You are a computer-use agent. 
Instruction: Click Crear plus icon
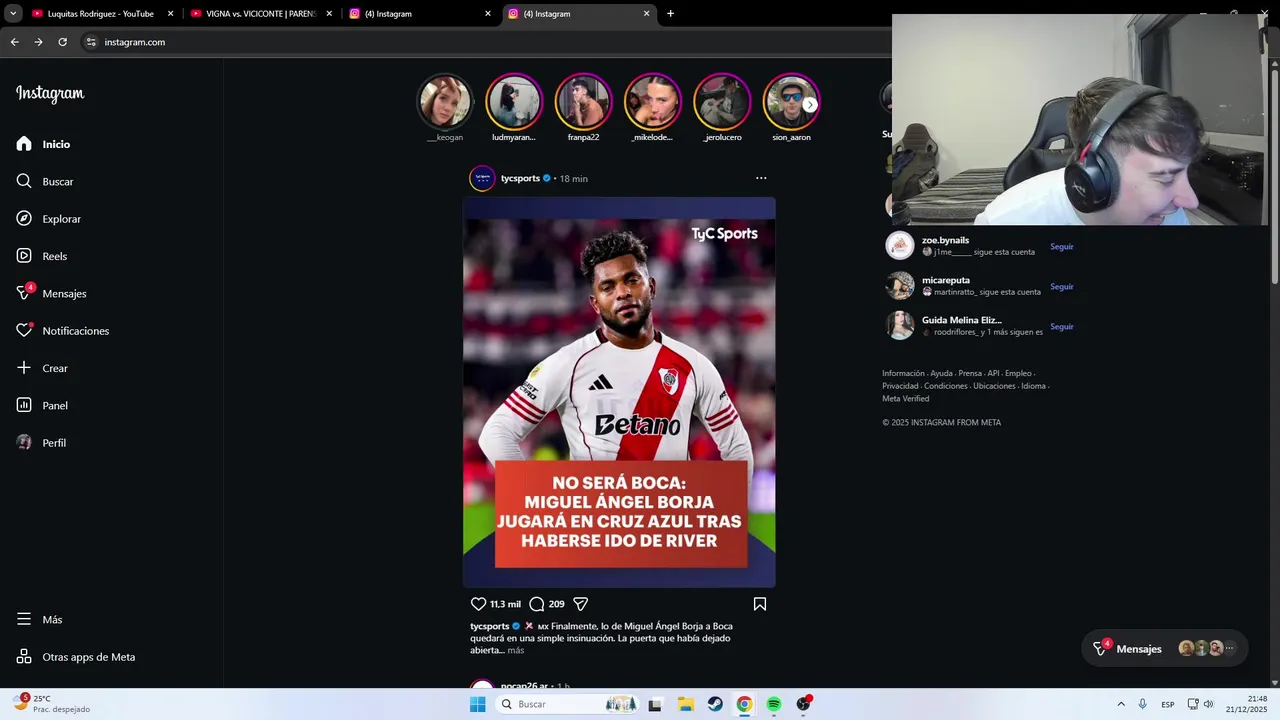tap(24, 368)
